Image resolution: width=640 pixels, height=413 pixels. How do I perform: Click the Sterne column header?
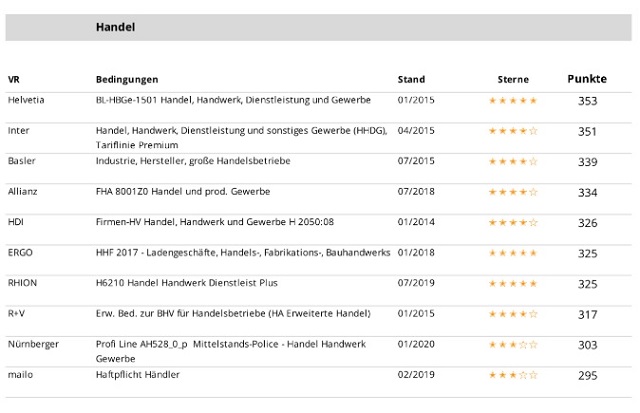tap(513, 80)
